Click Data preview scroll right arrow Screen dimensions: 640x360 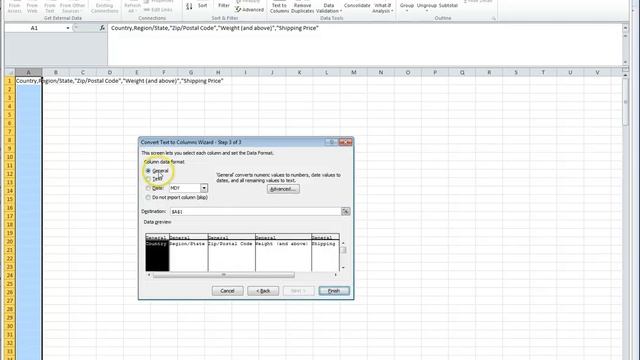click(336, 275)
